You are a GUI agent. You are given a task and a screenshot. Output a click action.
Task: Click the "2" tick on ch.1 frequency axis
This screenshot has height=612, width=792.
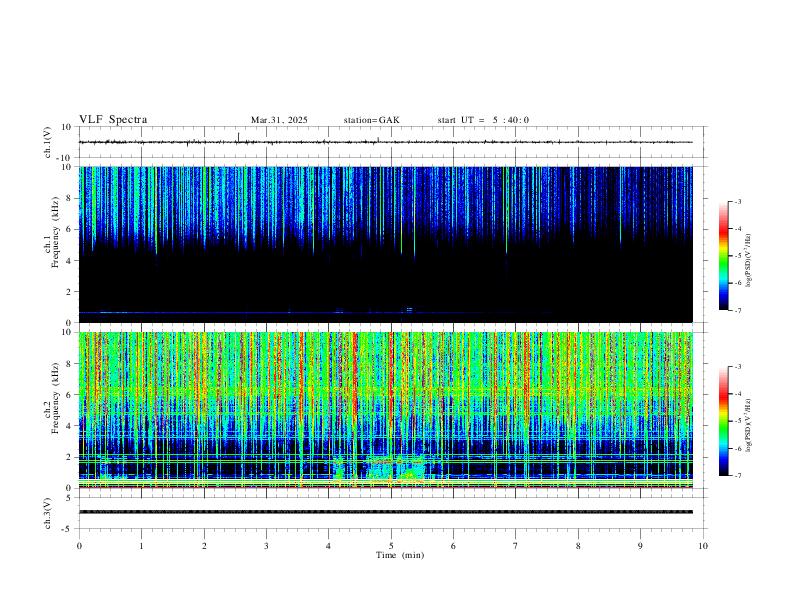point(70,292)
